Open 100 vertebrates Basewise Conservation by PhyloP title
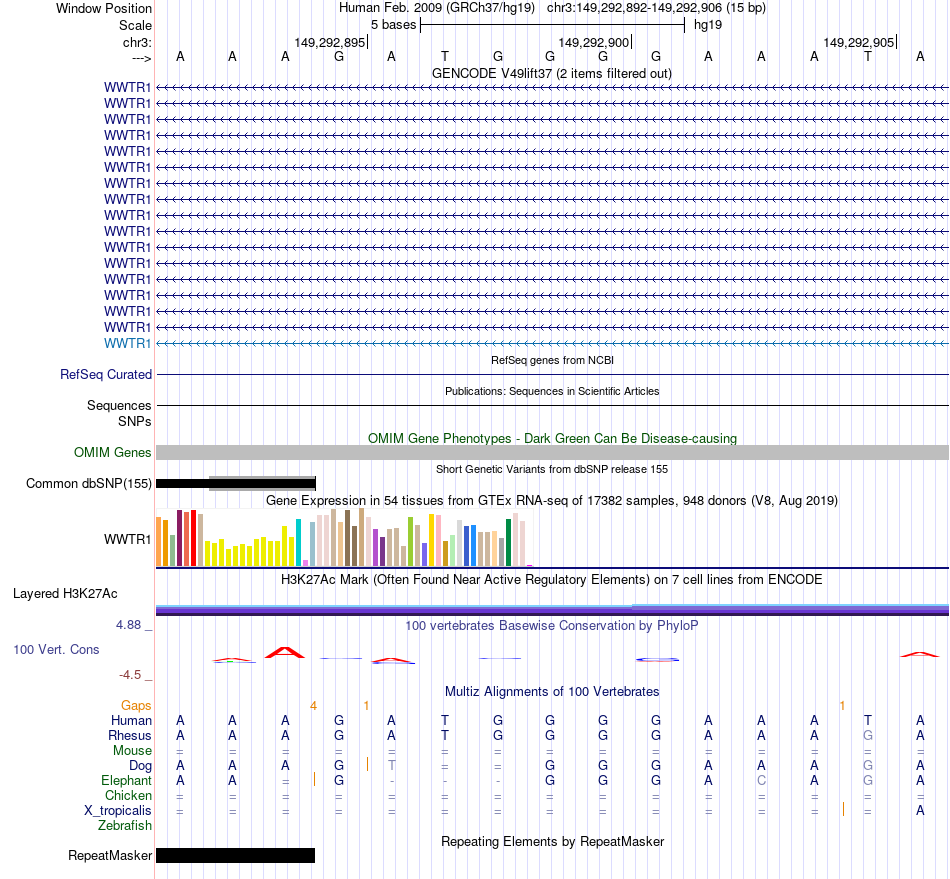The height and width of the screenshot is (879, 950). [552, 625]
